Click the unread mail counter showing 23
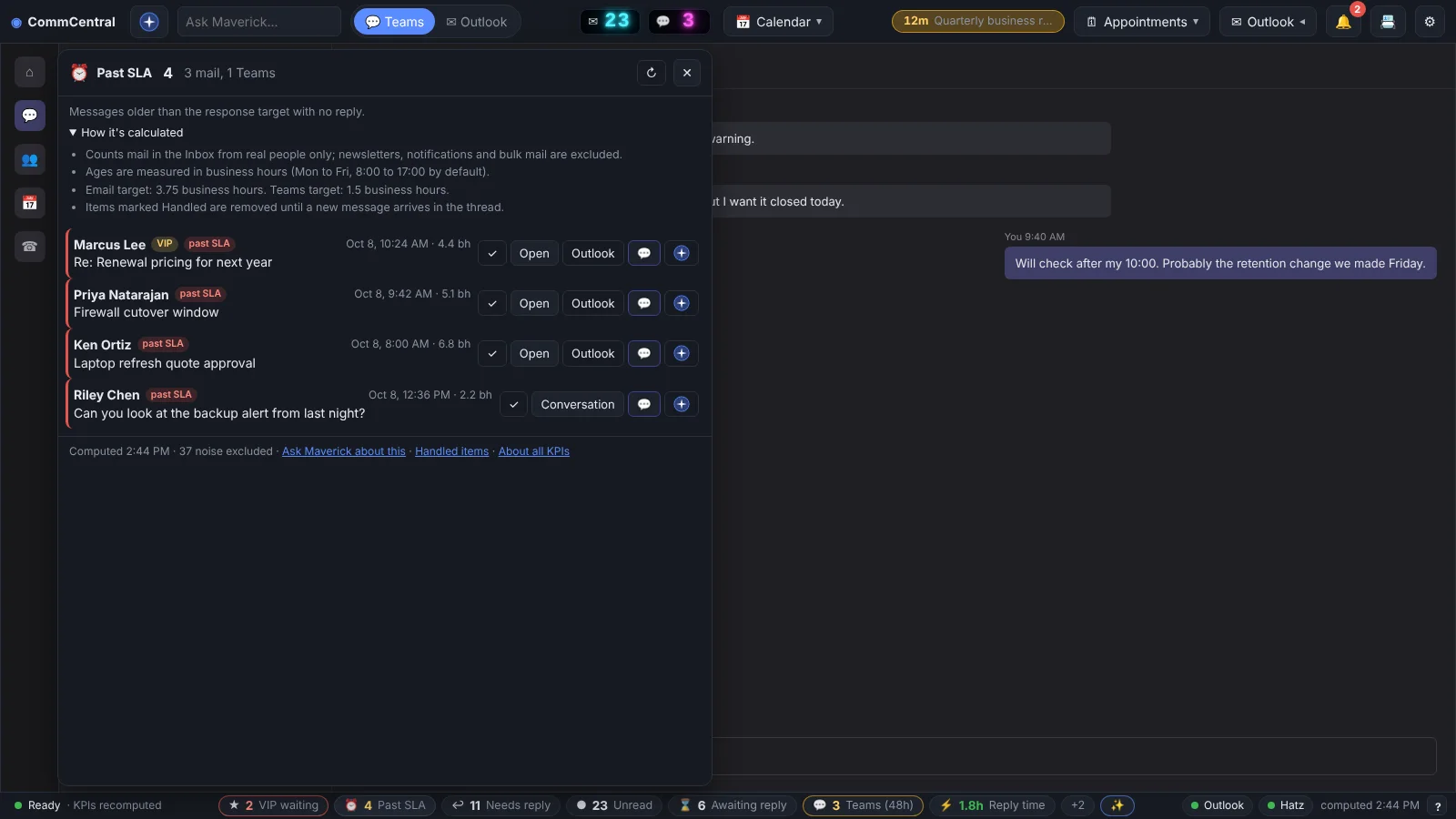Viewport: 1456px width, 819px height. click(609, 21)
